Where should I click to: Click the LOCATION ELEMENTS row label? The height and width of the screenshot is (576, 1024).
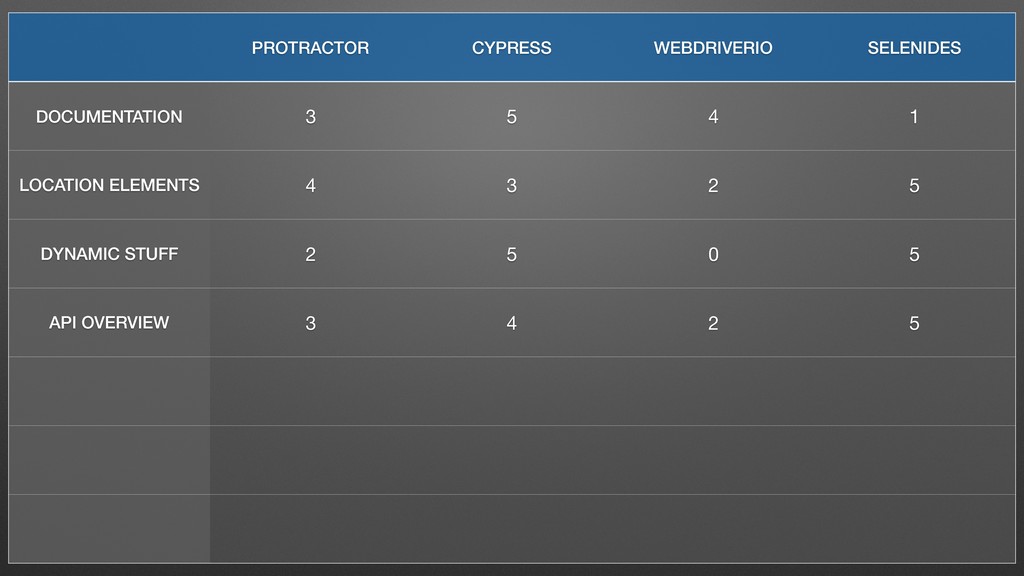click(x=109, y=185)
